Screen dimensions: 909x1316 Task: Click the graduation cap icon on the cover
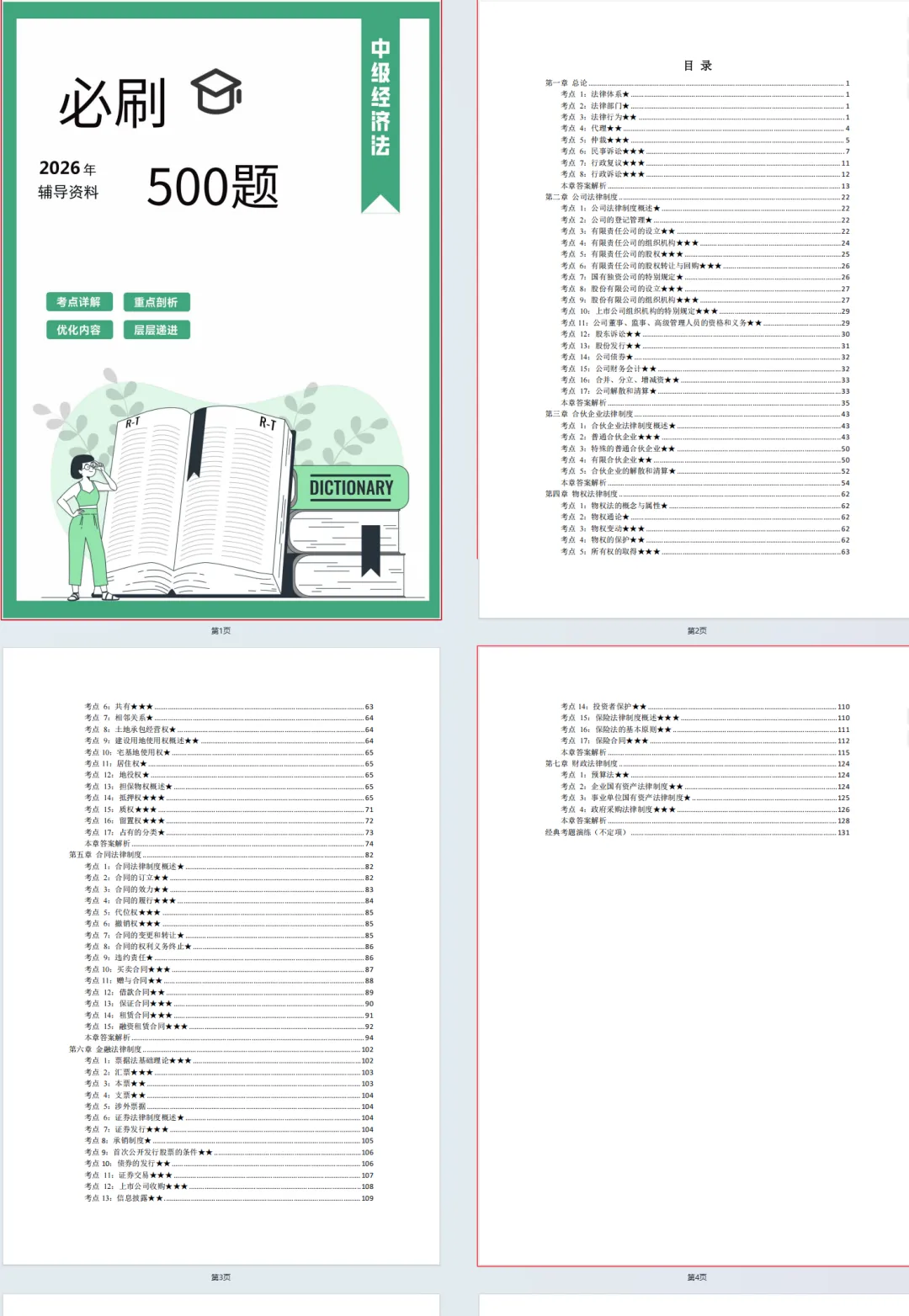[216, 92]
